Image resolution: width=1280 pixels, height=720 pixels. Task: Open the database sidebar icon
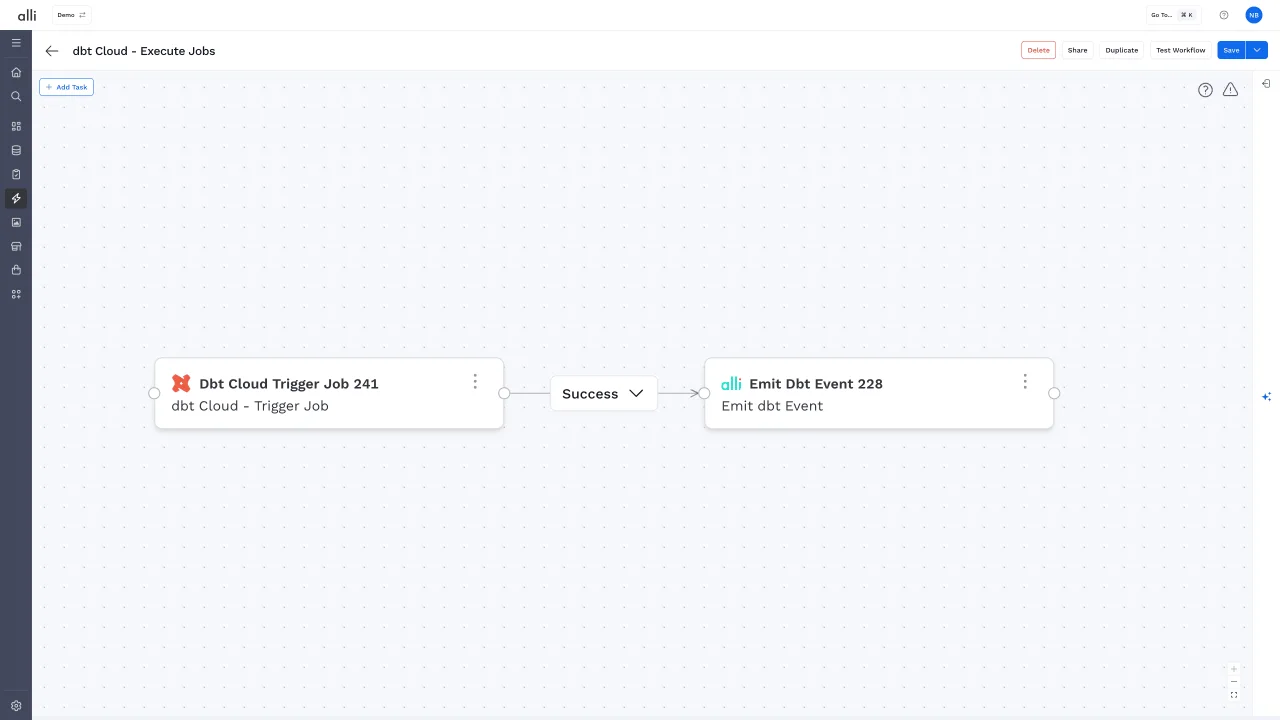tap(16, 150)
